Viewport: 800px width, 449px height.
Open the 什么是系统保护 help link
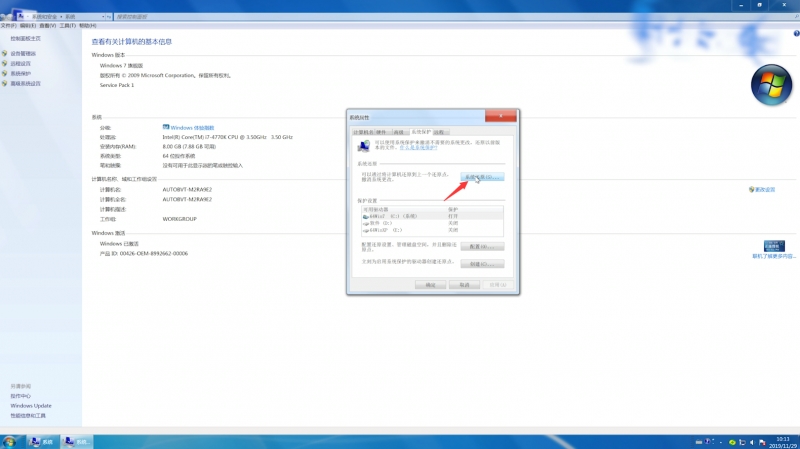tap(418, 147)
